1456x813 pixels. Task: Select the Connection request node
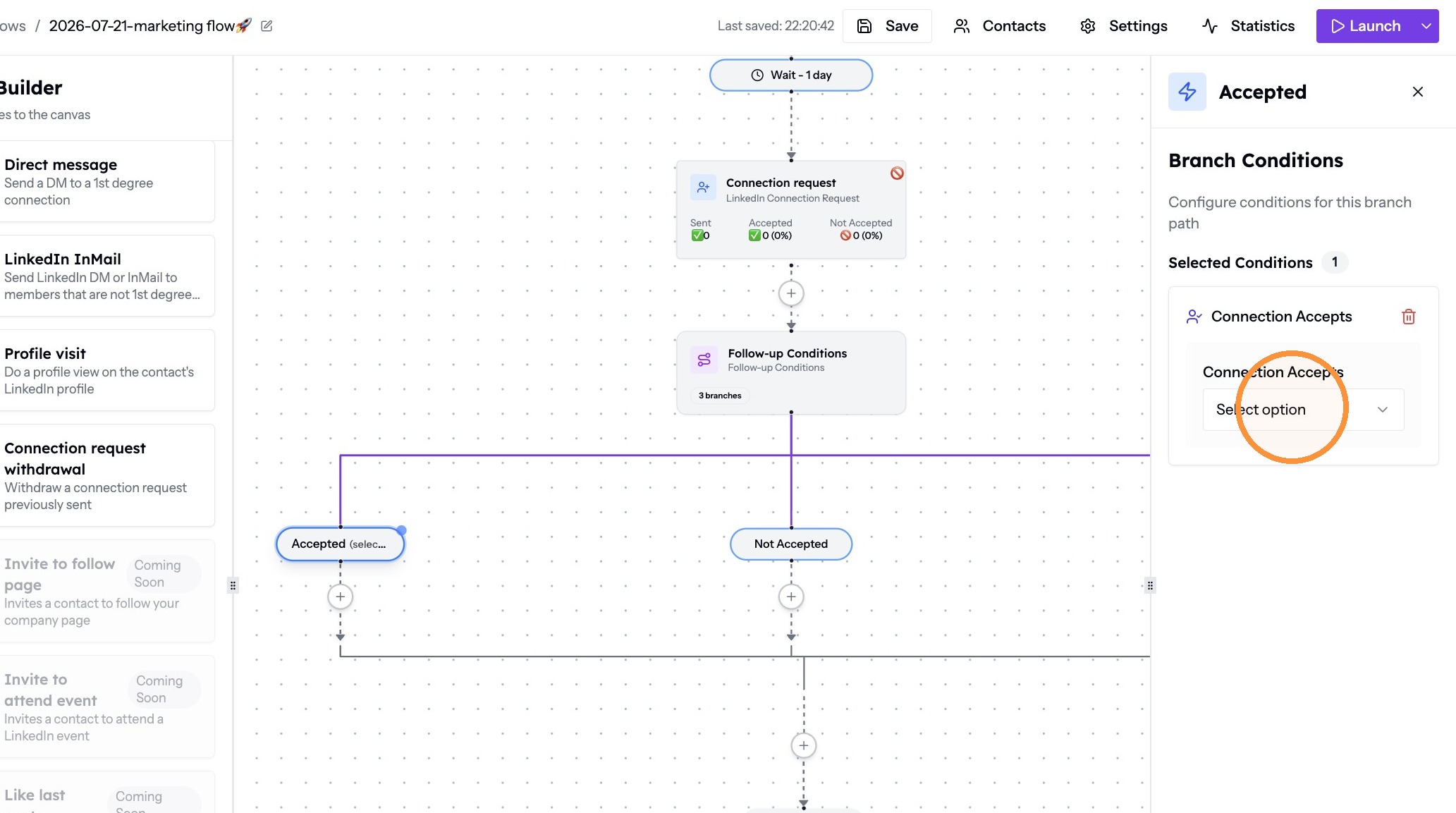[x=791, y=209]
